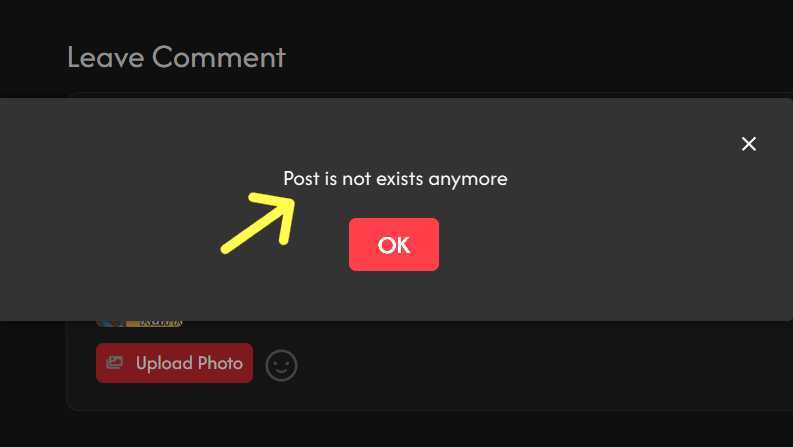This screenshot has width=793, height=447.
Task: Click the Leave Comment heading
Action: [176, 57]
